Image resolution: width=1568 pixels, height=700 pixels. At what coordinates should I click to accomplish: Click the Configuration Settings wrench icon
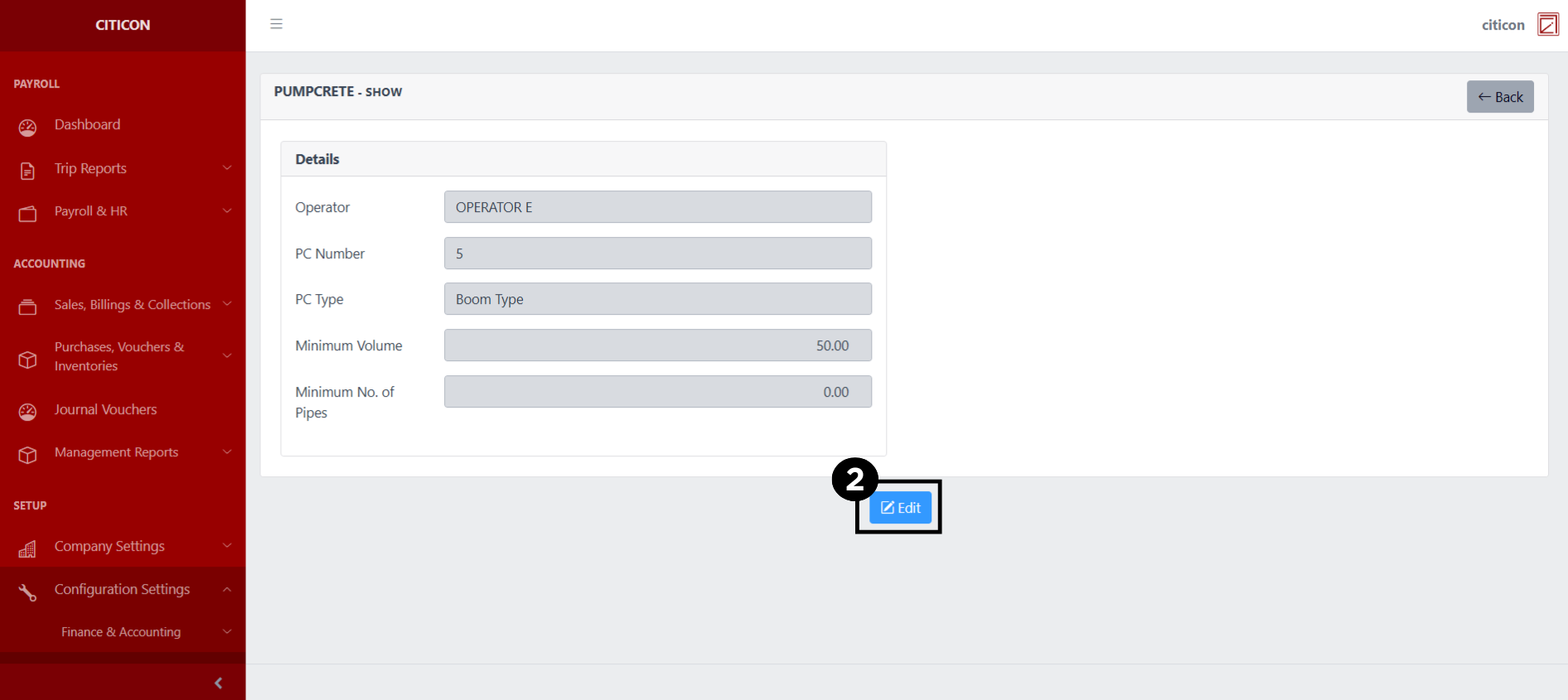coord(27,591)
